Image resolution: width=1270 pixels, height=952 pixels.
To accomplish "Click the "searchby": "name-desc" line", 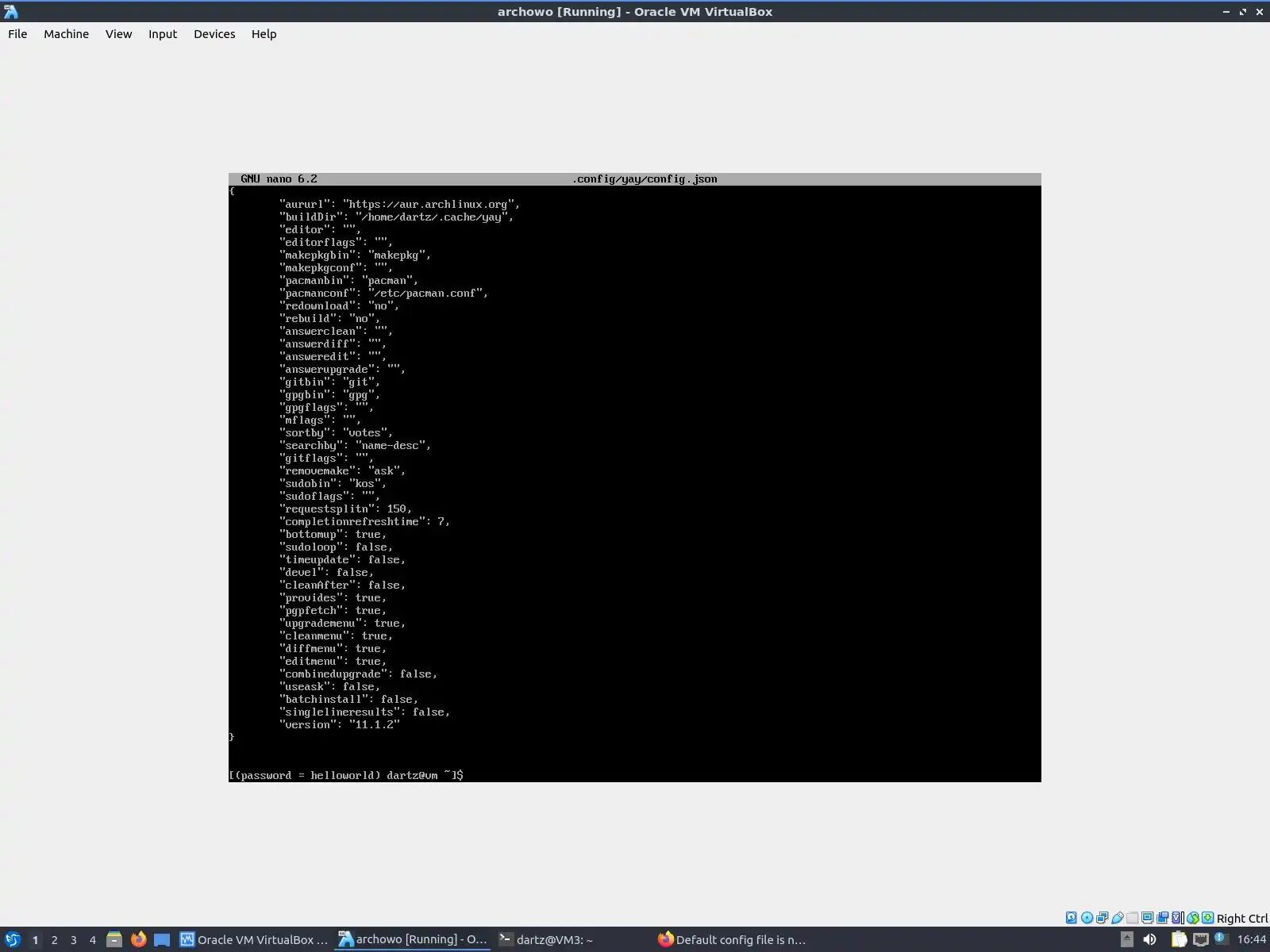I will pos(355,445).
